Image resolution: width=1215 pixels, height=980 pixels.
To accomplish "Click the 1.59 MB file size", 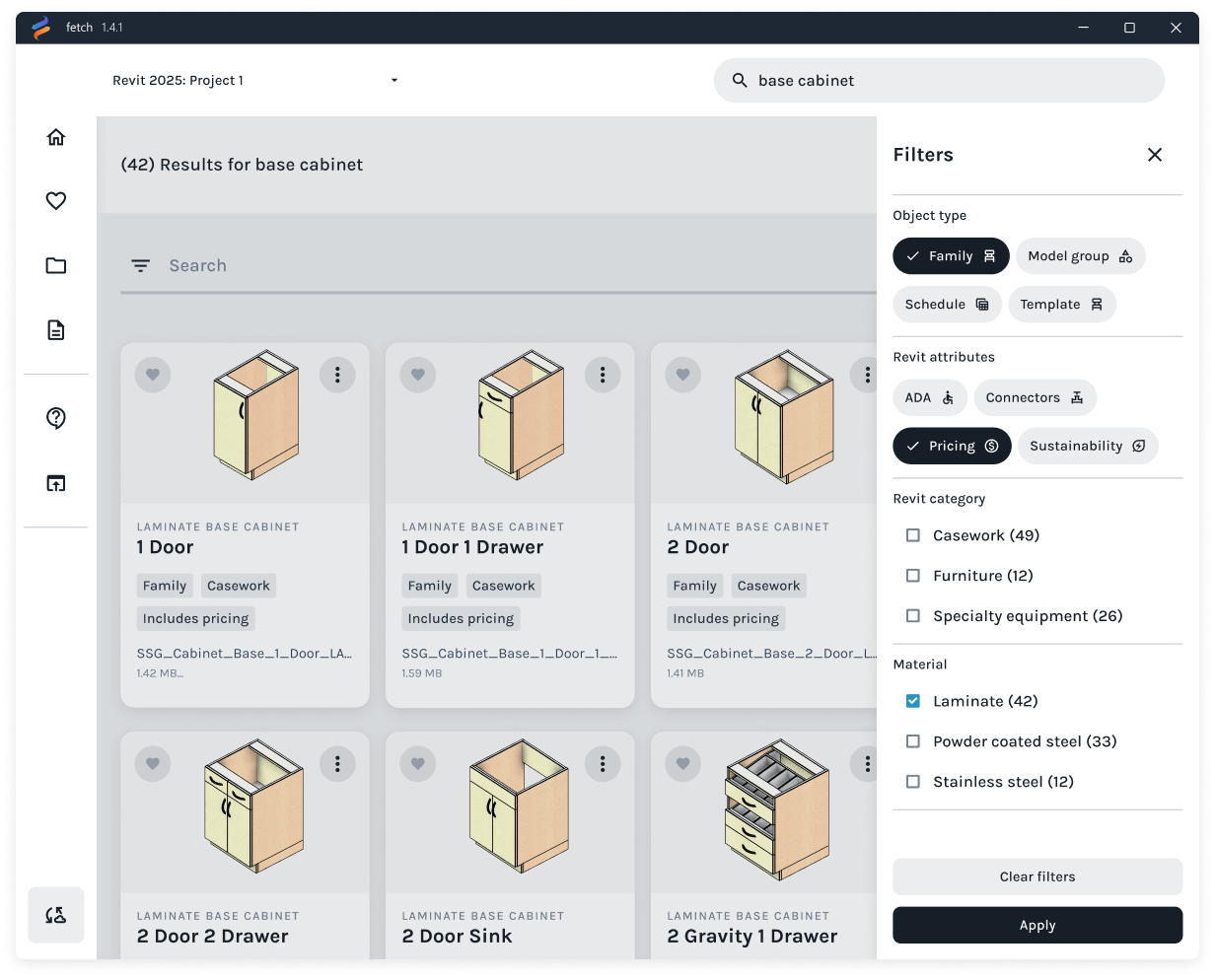I will point(422,674).
